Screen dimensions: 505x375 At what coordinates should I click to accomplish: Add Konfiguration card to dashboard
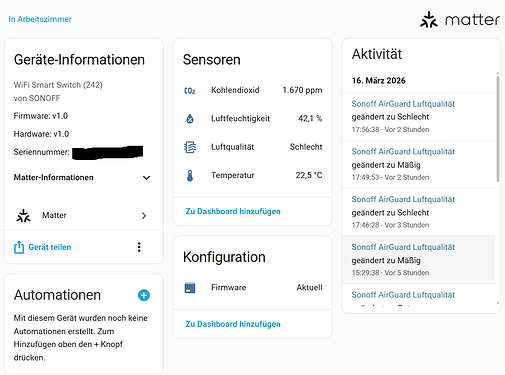point(233,324)
